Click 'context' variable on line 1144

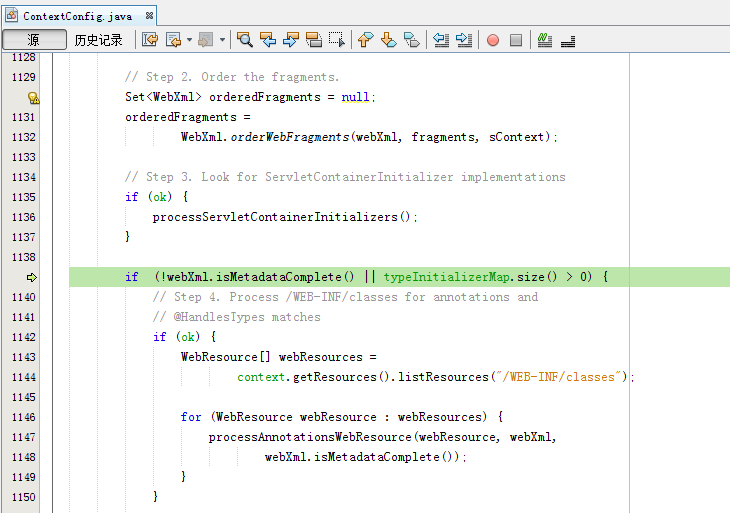(261, 377)
